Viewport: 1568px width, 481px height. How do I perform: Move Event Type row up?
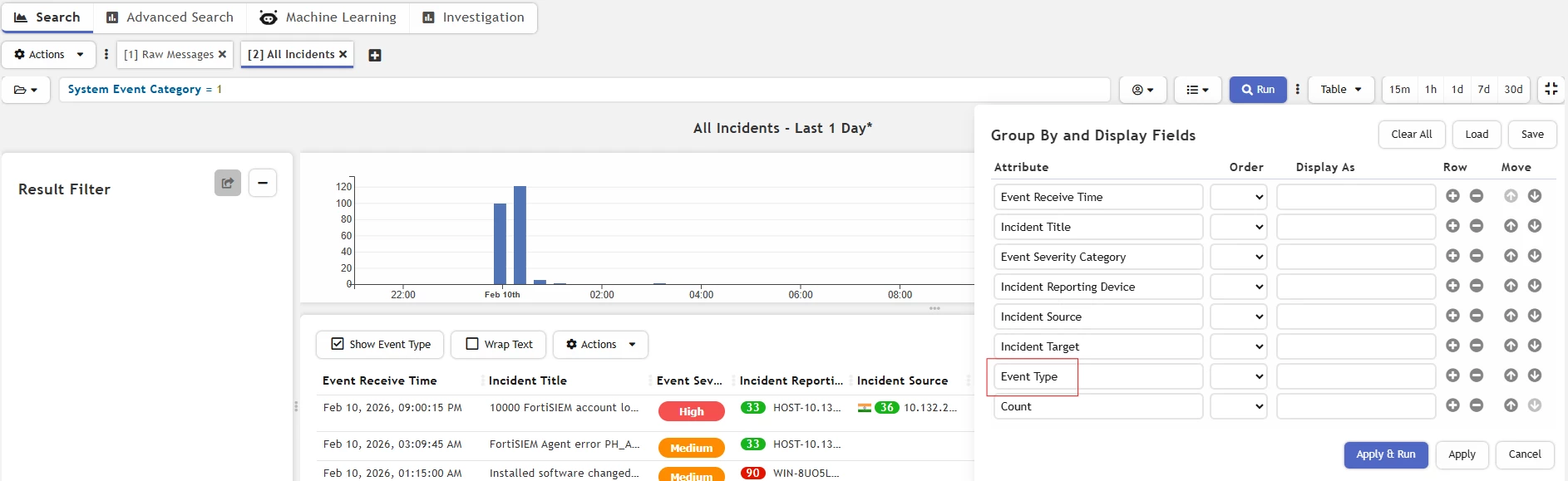click(x=1511, y=375)
